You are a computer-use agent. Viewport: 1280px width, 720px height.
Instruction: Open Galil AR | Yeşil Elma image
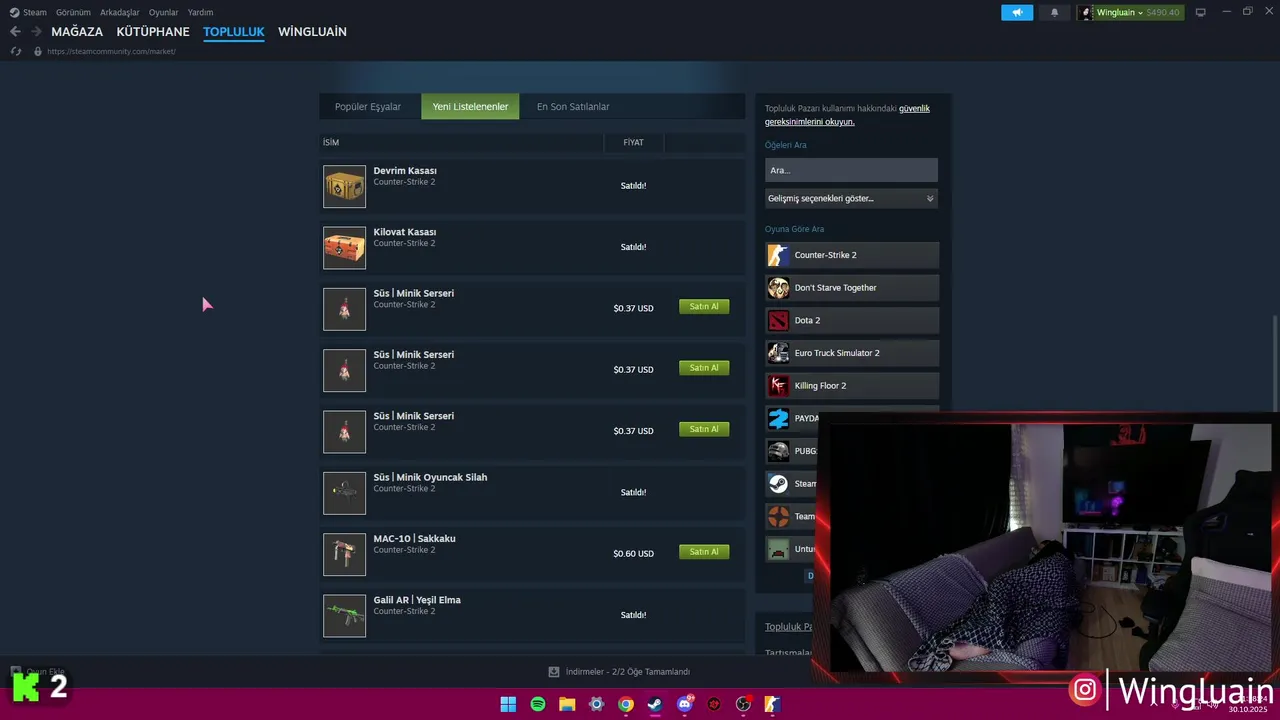344,616
